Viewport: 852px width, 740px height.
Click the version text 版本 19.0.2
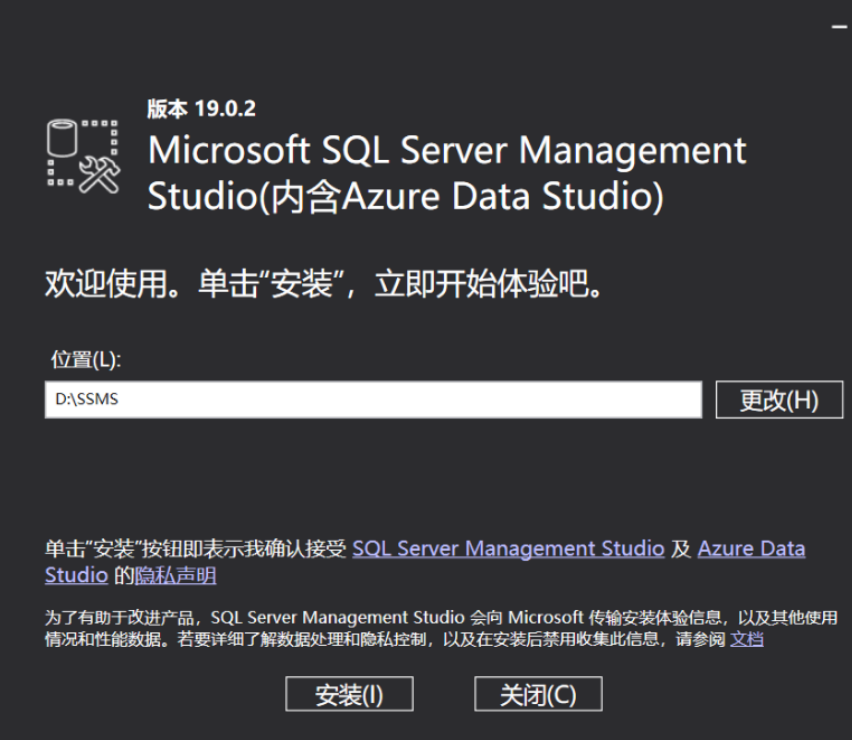[201, 109]
